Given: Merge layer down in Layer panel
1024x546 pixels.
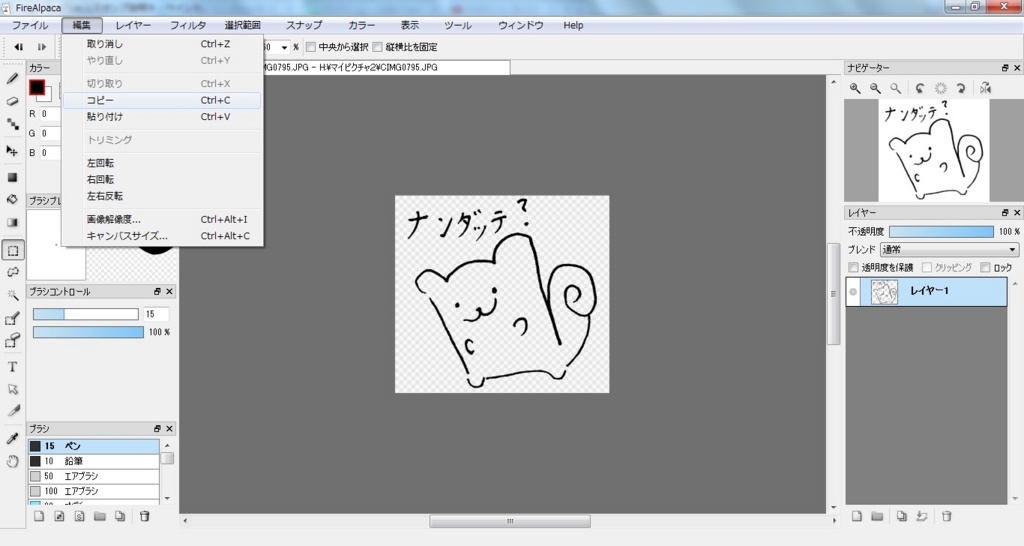Looking at the screenshot, I should point(921,516).
